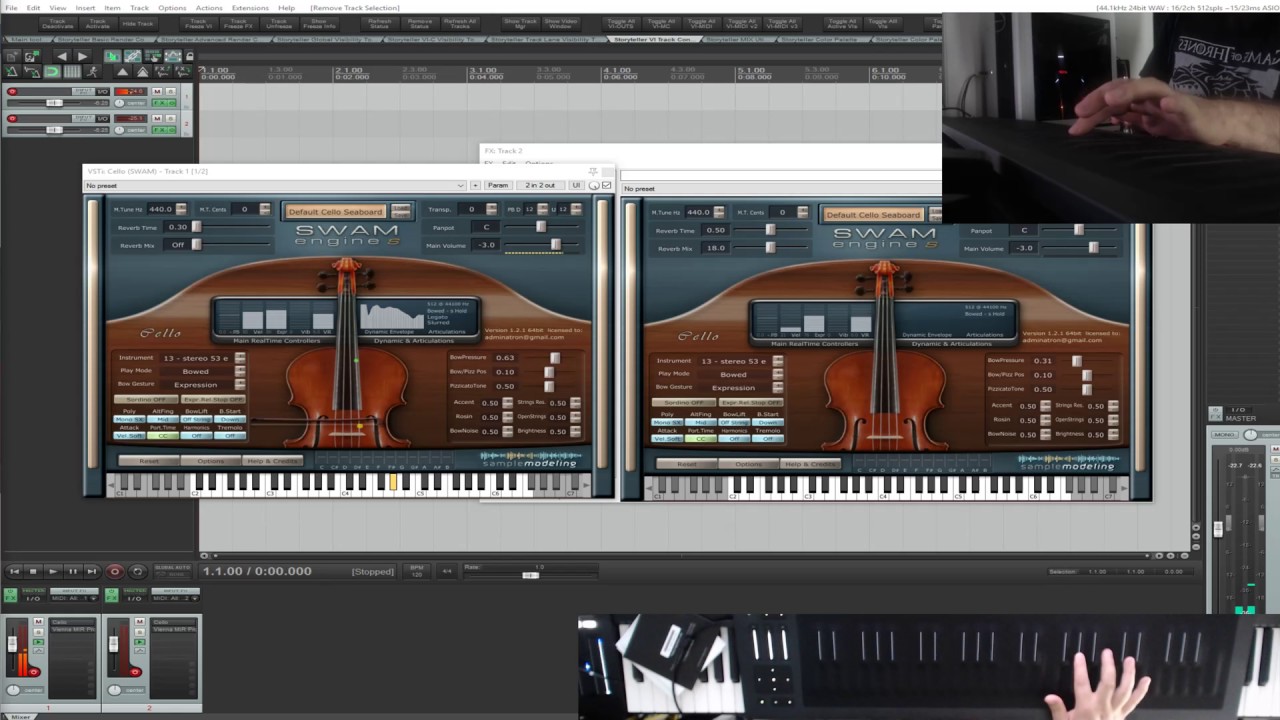1280x720 pixels.
Task: Click the BPM 120 tempo field
Action: (x=417, y=571)
